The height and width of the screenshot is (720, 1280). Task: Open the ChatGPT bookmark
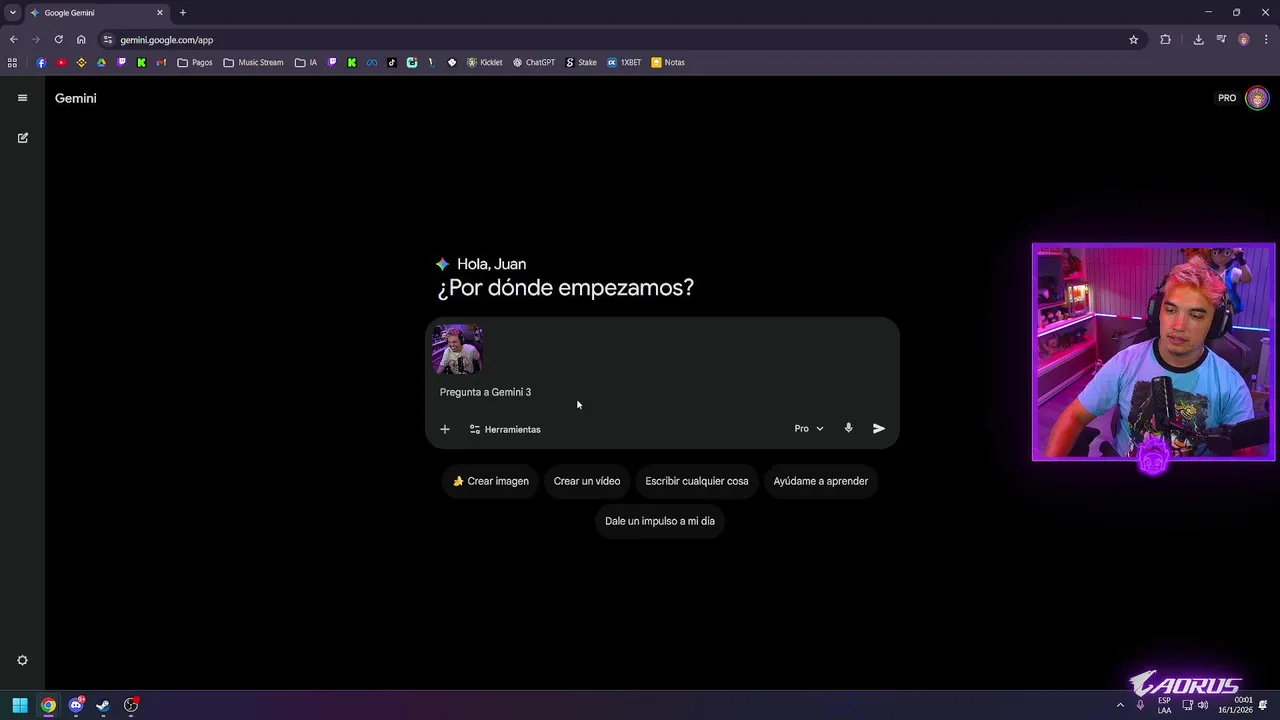pyautogui.click(x=533, y=62)
